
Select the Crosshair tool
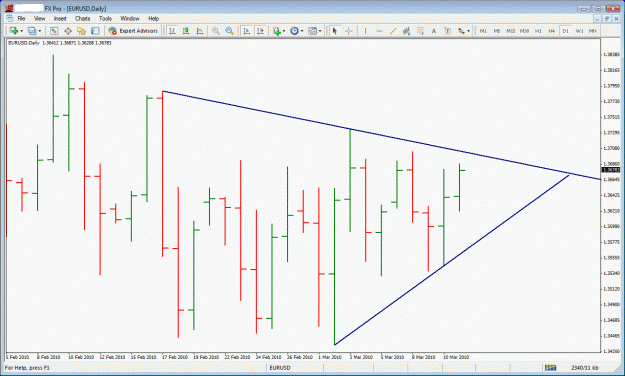348,31
